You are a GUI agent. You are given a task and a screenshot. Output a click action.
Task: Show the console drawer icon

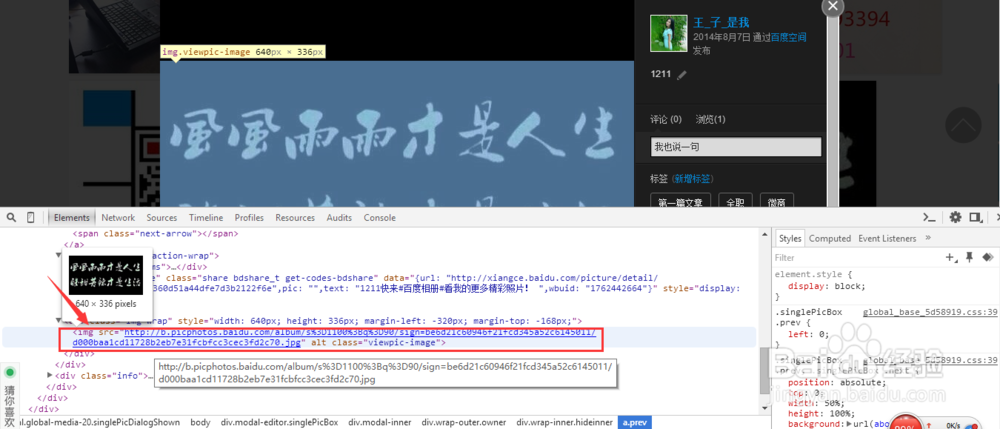tap(929, 217)
